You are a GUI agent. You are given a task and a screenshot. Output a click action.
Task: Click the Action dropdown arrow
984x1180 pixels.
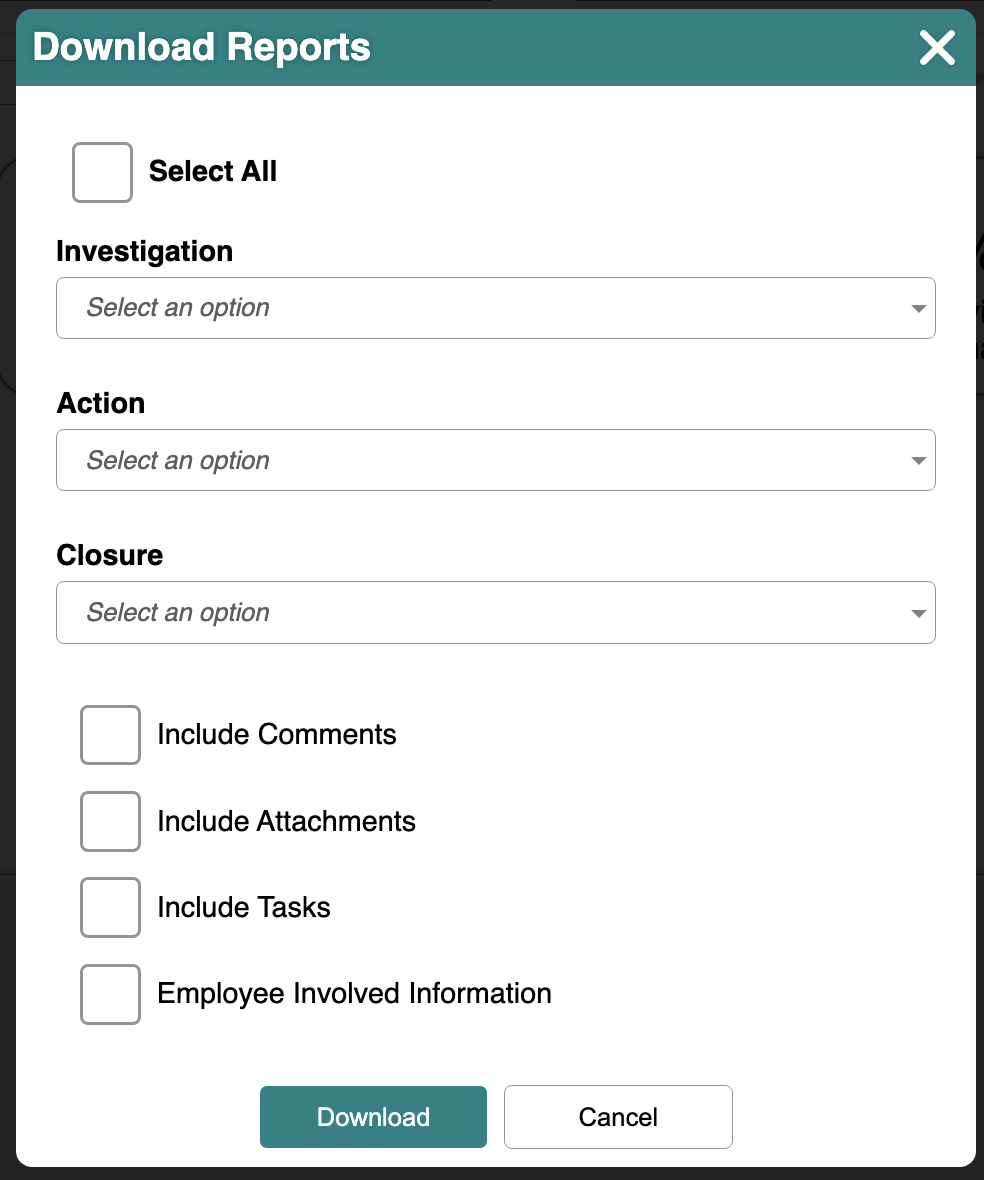(918, 461)
